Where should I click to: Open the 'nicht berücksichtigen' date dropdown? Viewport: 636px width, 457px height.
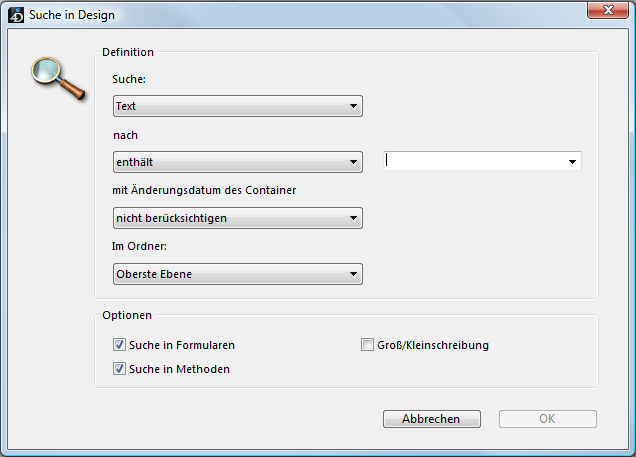pos(237,218)
